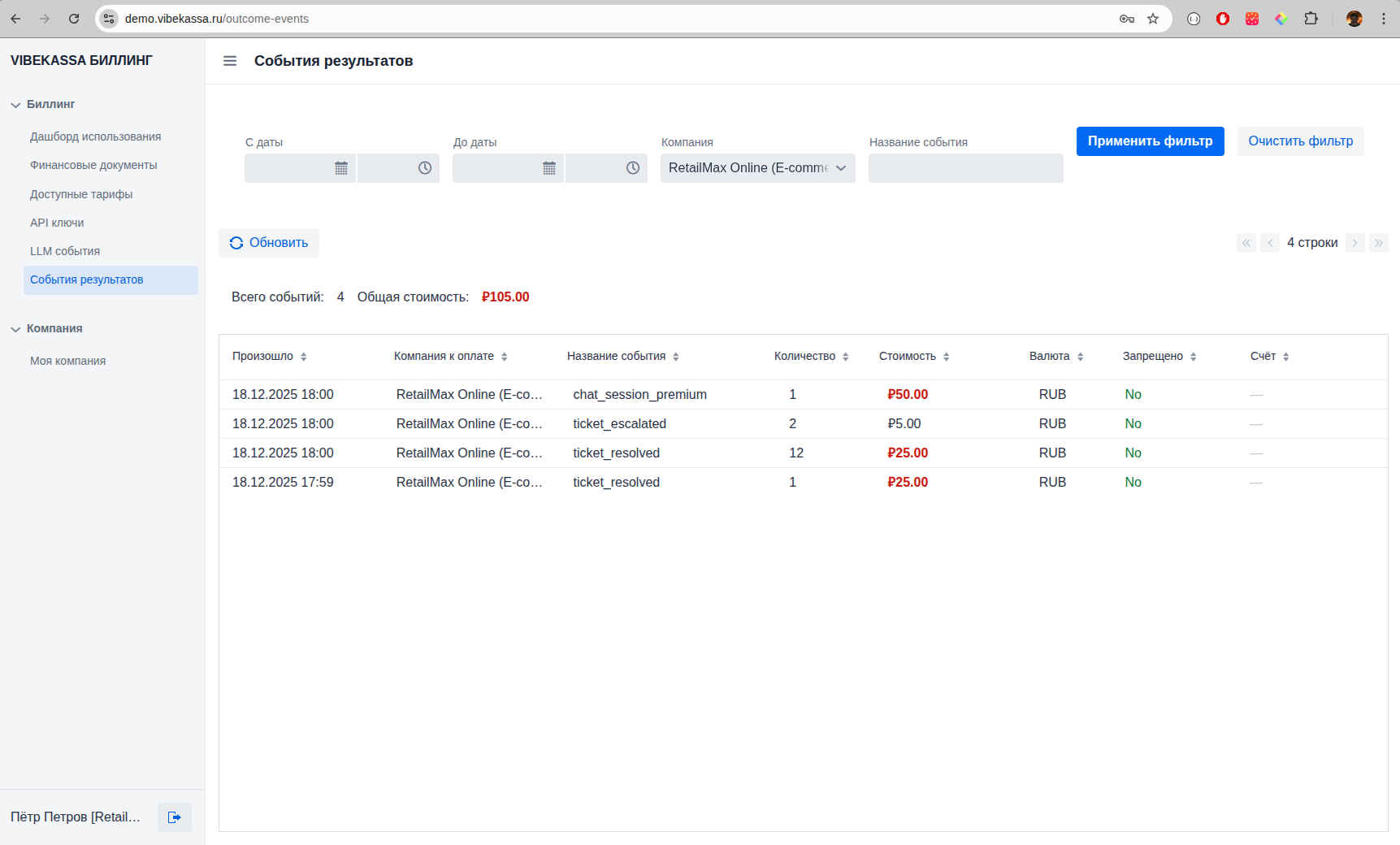
Task: Collapse the Компания sidebar section
Action: point(15,329)
